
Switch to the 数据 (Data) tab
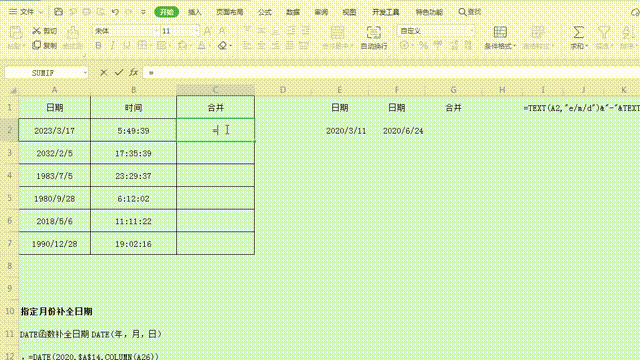coord(293,12)
